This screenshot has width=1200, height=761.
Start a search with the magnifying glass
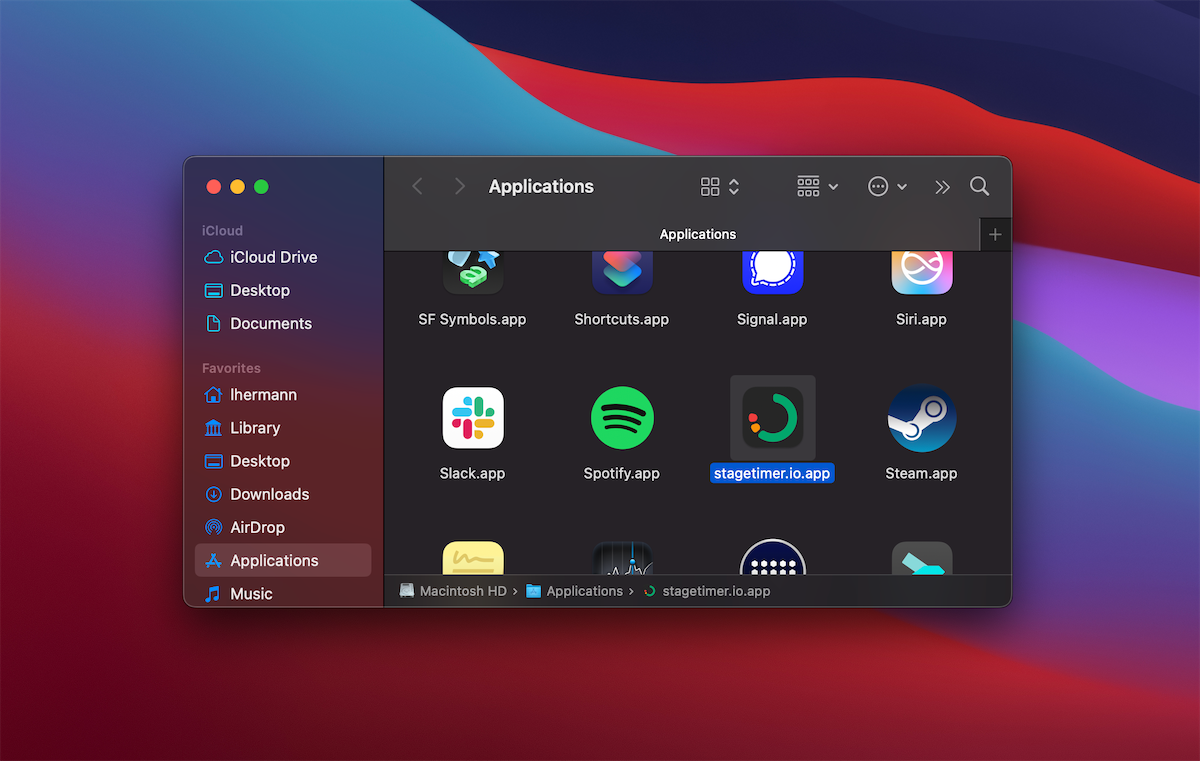[979, 186]
